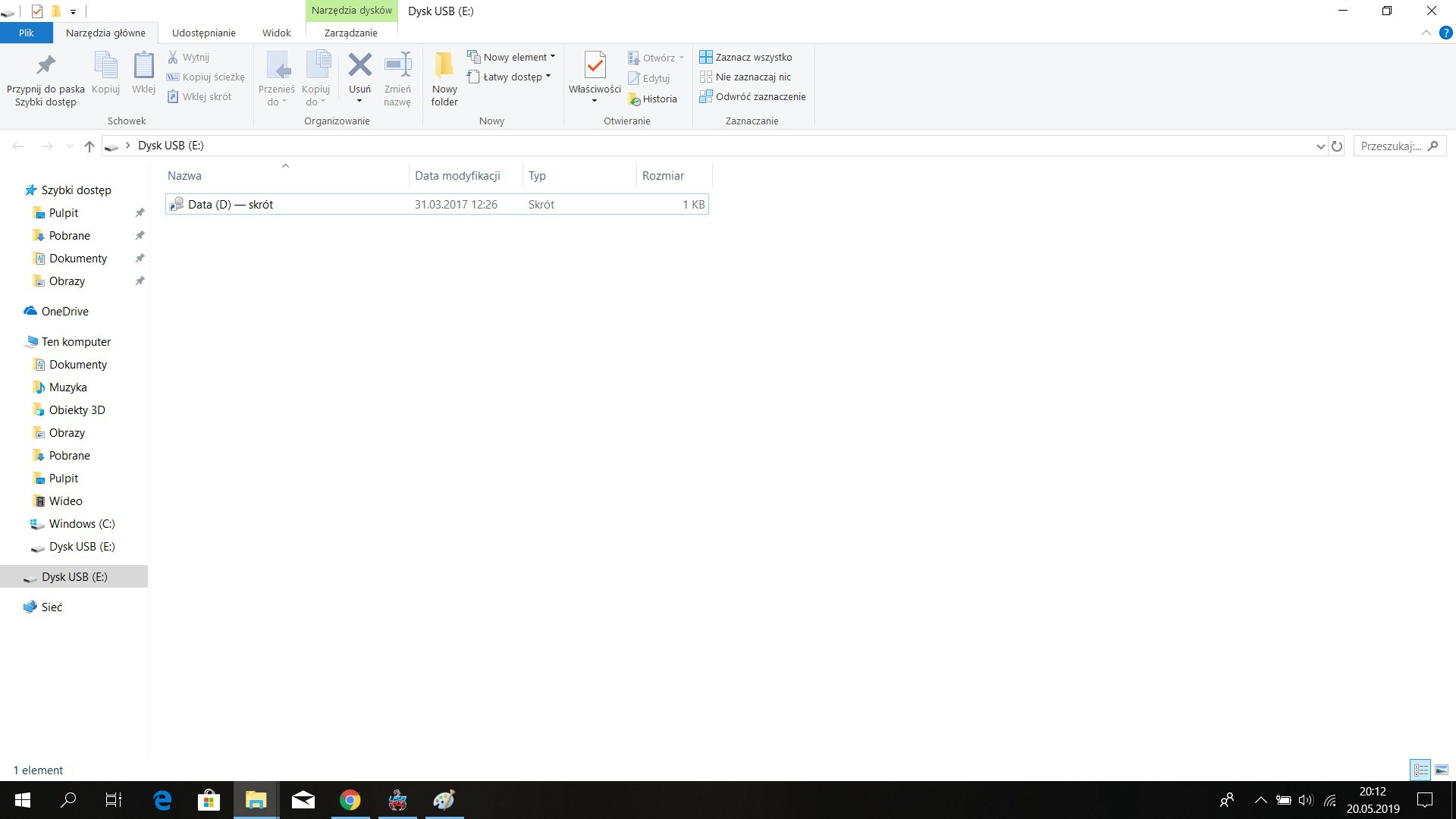Click Przypnij do paska Szybki dostęp pin
Screen dimensions: 1456x819
point(45,79)
